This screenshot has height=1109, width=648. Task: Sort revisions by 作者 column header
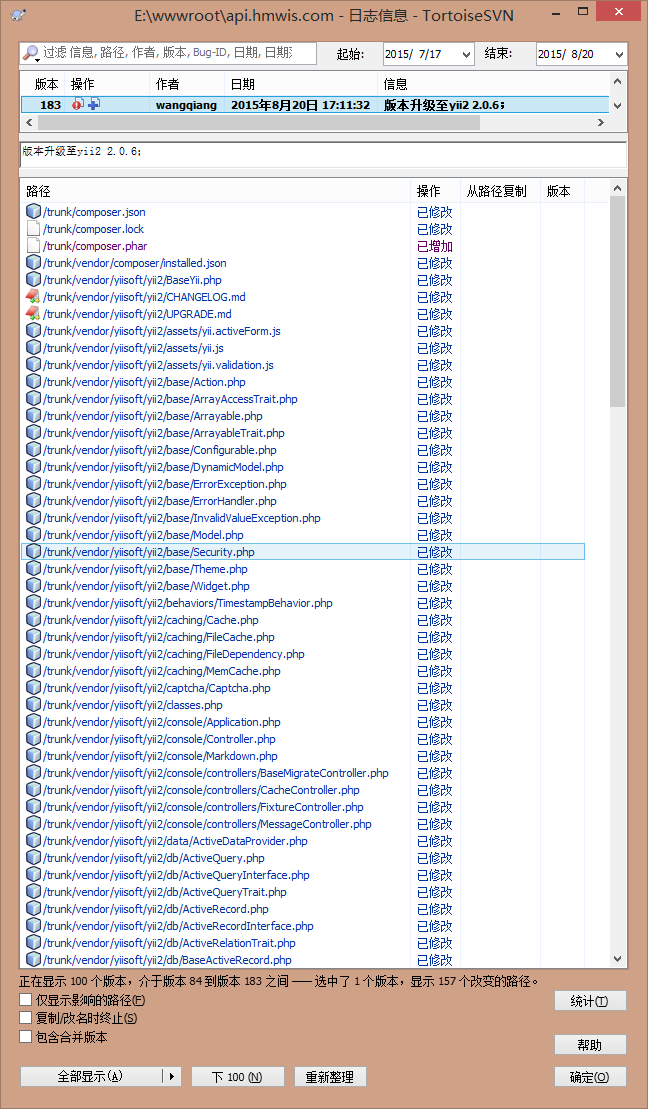click(x=187, y=84)
